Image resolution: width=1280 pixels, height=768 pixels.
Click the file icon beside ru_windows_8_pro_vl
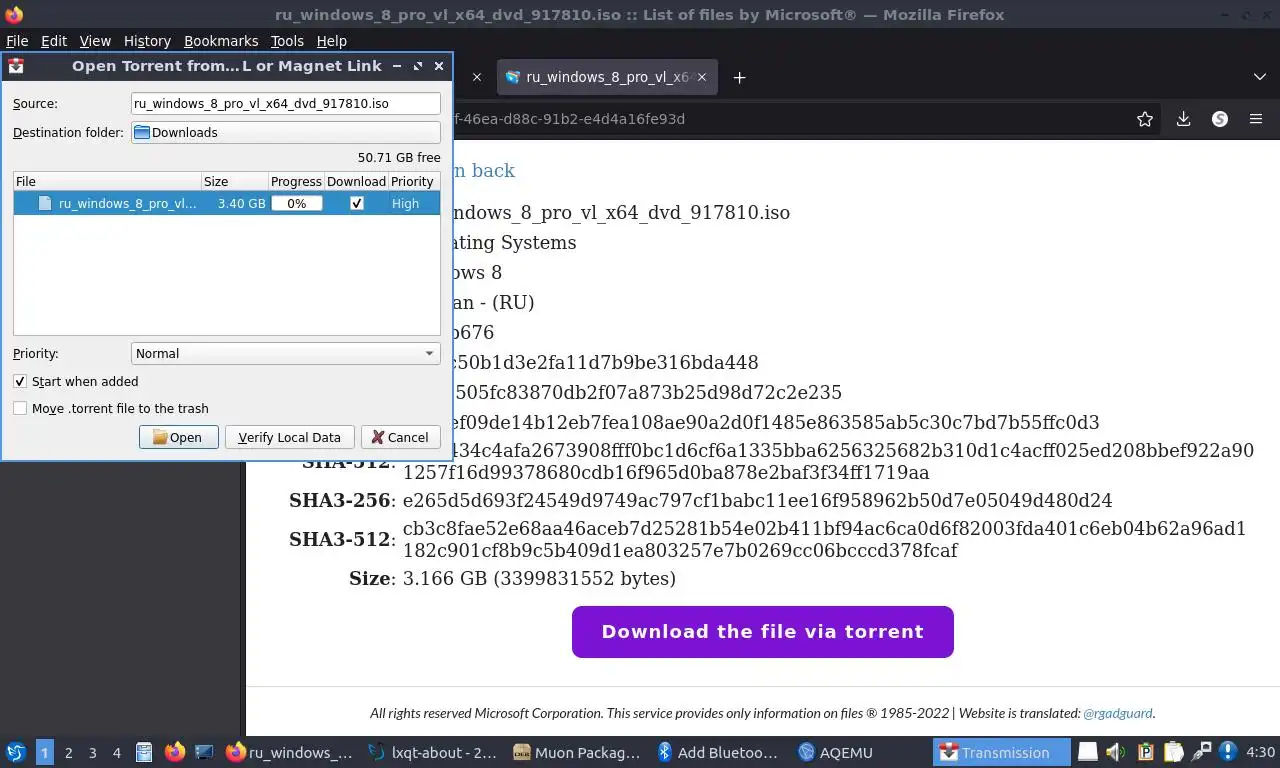(x=45, y=203)
